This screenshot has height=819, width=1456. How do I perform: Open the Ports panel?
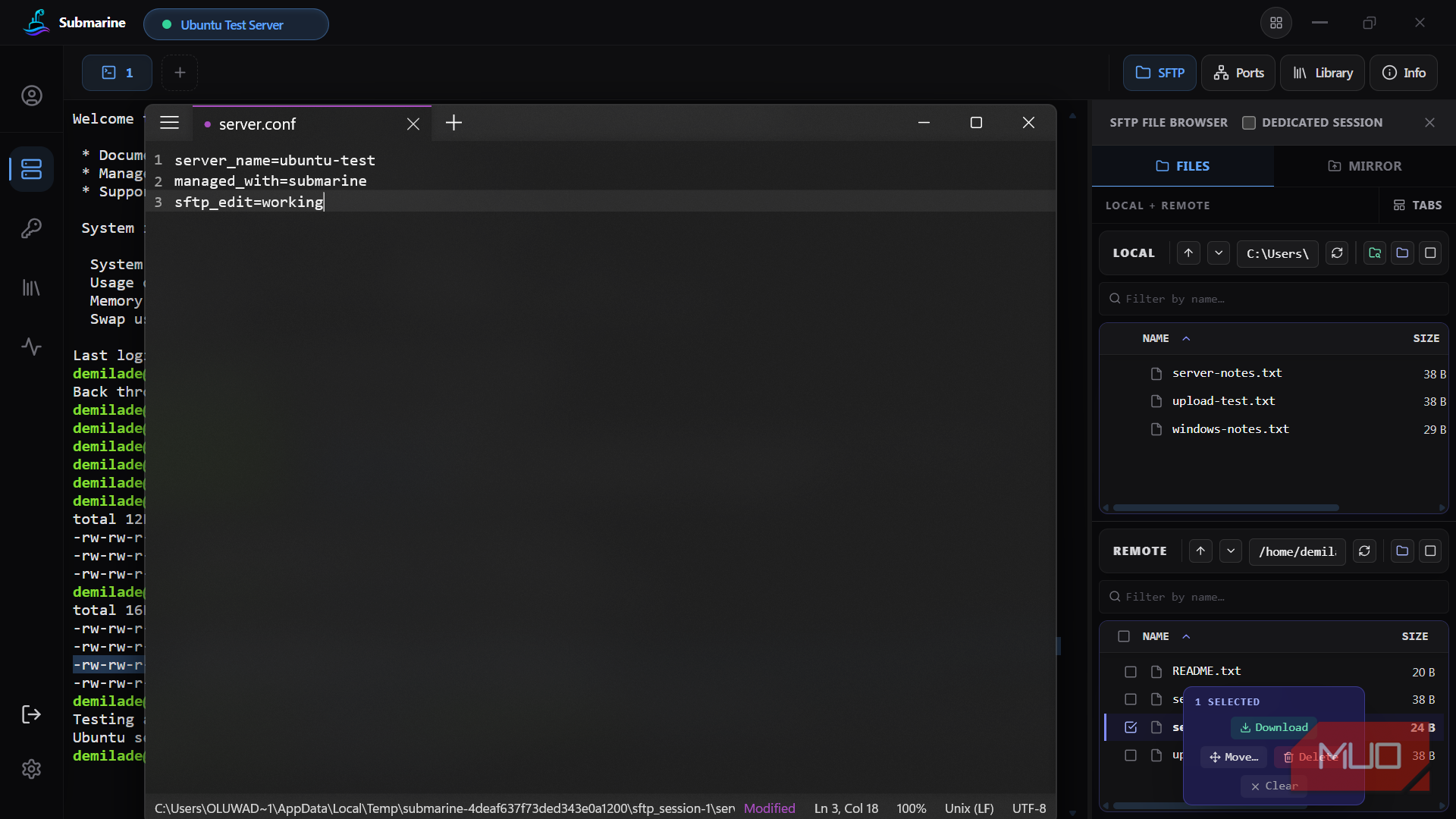click(x=1238, y=73)
